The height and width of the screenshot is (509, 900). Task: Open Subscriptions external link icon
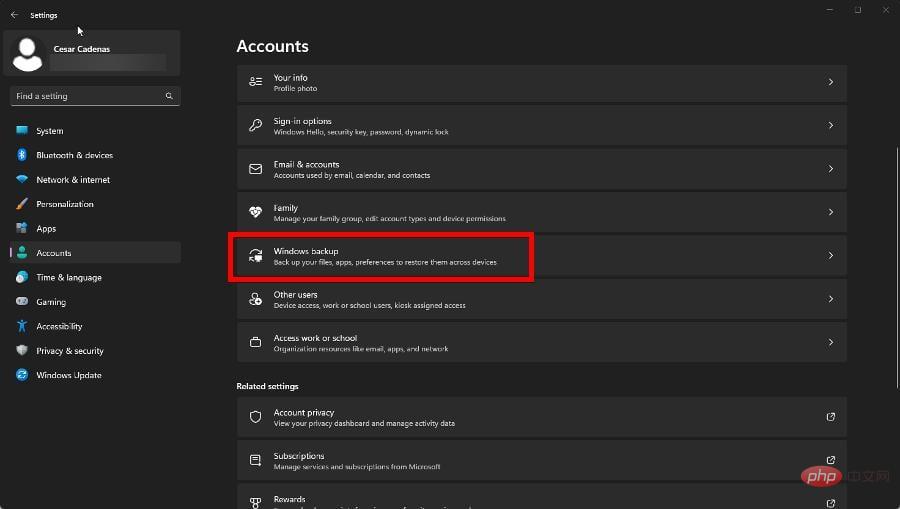830,460
